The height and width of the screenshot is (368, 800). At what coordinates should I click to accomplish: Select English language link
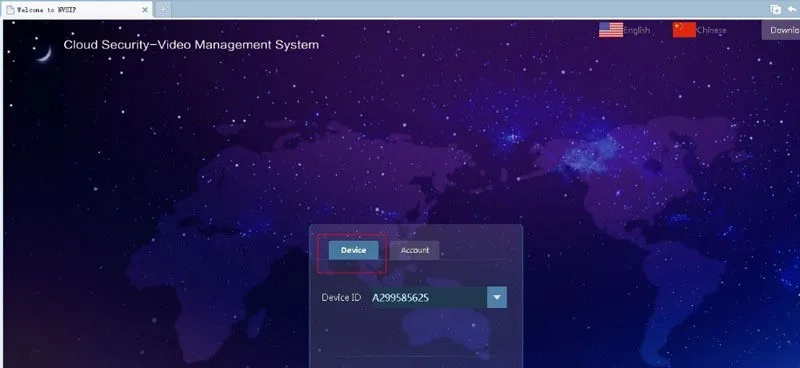pyautogui.click(x=637, y=31)
